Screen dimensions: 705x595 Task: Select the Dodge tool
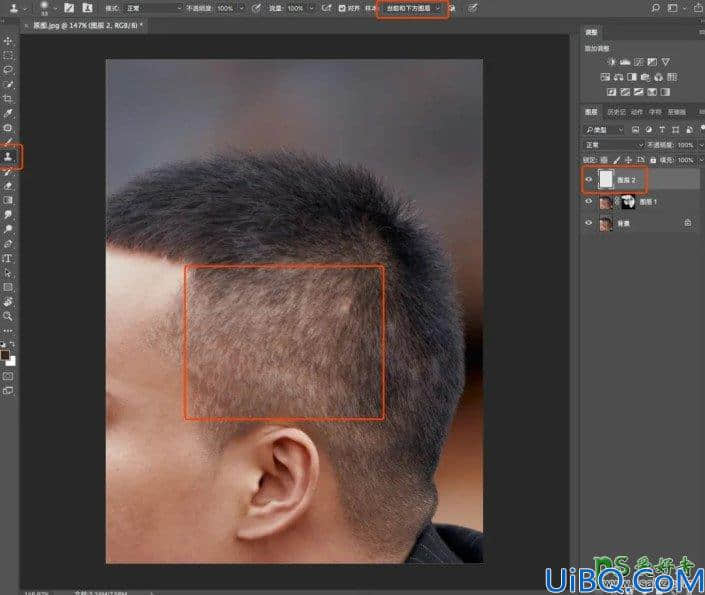click(x=8, y=229)
